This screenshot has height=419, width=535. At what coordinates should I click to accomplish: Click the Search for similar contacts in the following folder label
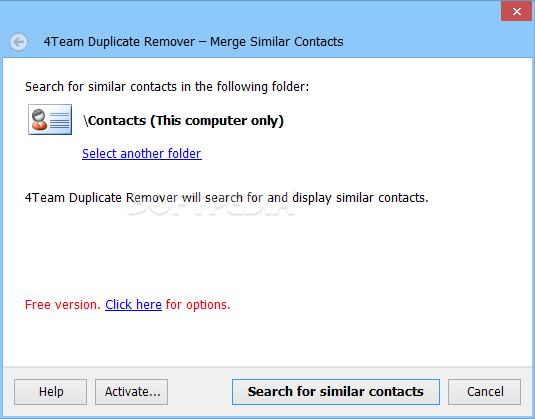tap(167, 87)
